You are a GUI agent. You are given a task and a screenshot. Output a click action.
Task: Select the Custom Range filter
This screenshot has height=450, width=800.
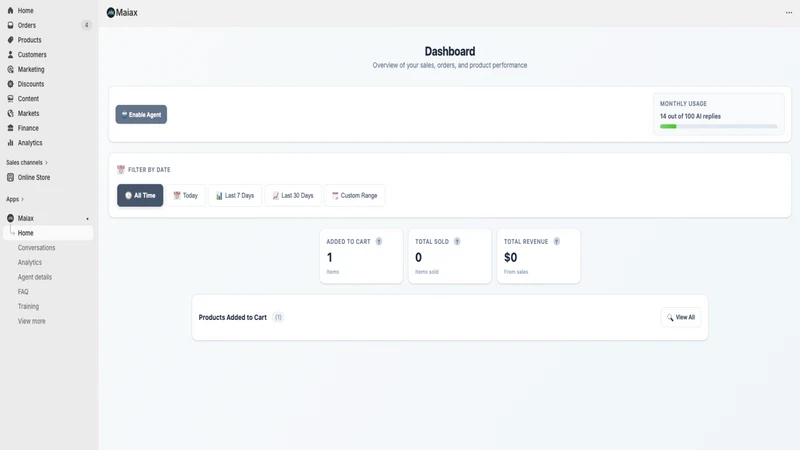pyautogui.click(x=355, y=195)
